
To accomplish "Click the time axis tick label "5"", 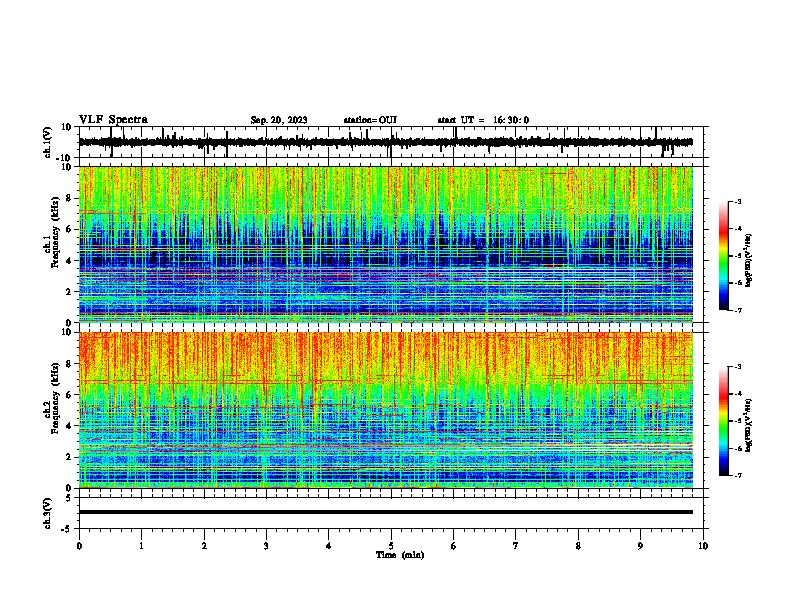I will click(391, 546).
